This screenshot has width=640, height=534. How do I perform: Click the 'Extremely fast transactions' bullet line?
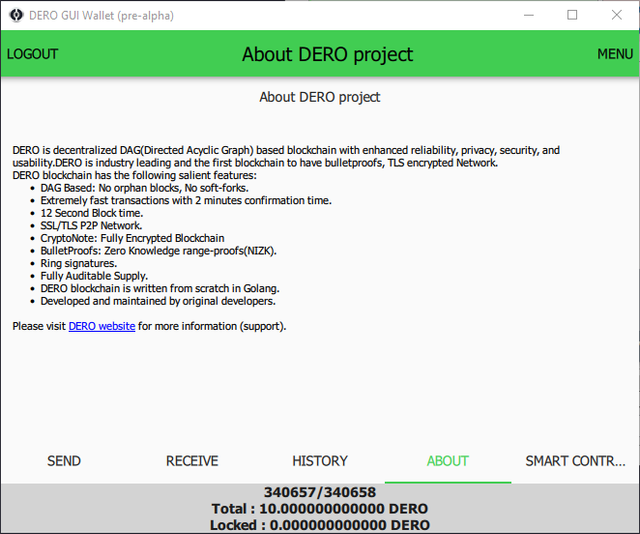click(186, 200)
